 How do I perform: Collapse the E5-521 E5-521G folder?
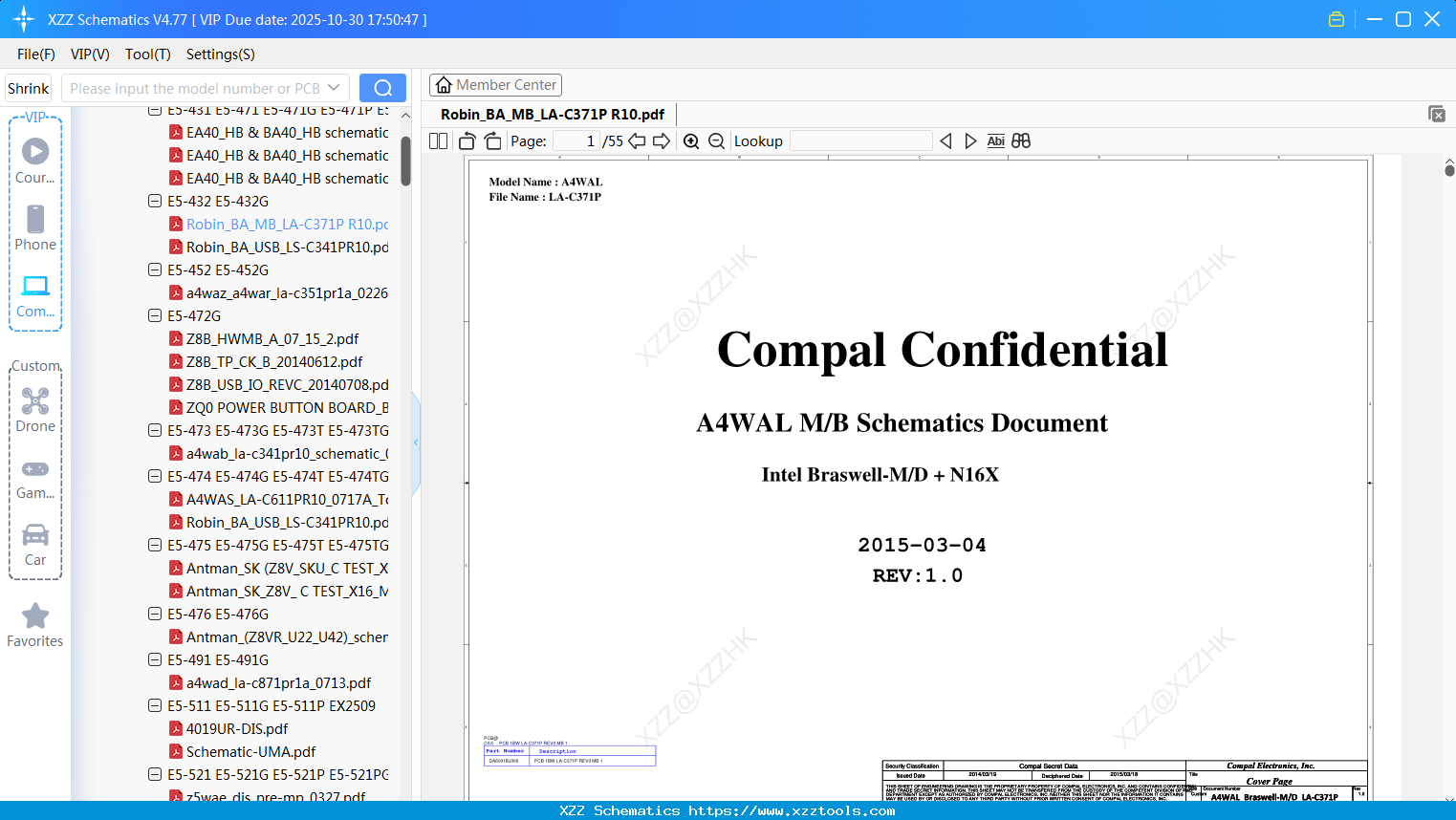click(155, 774)
